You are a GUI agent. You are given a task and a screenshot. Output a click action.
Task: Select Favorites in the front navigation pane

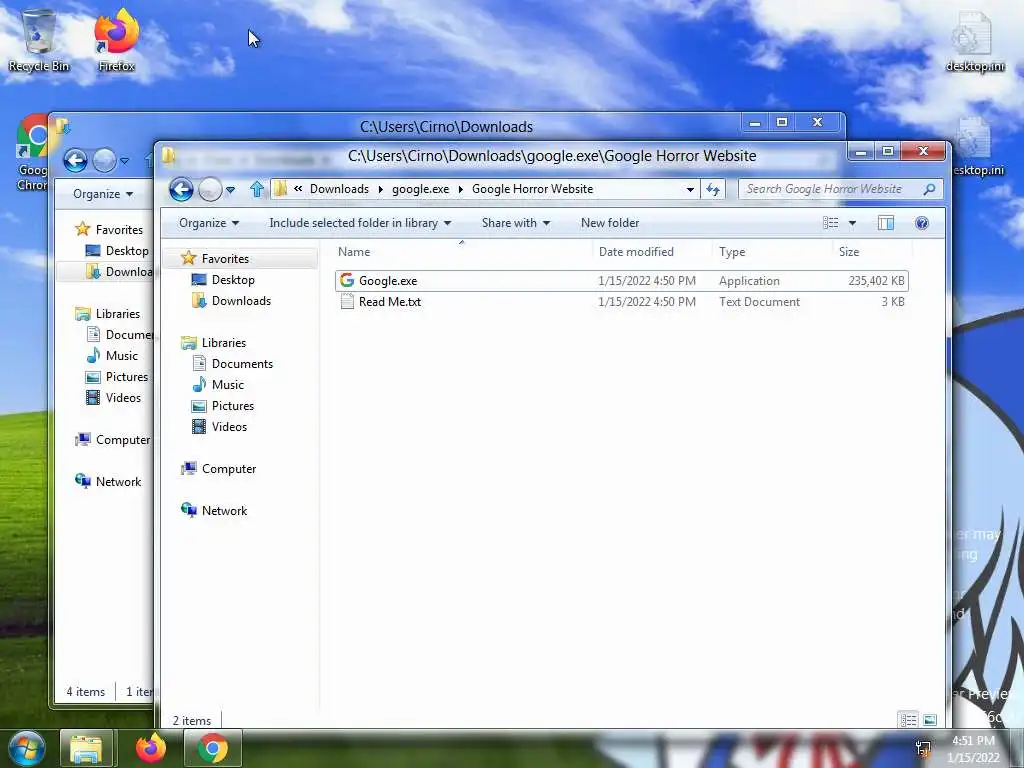click(x=225, y=259)
